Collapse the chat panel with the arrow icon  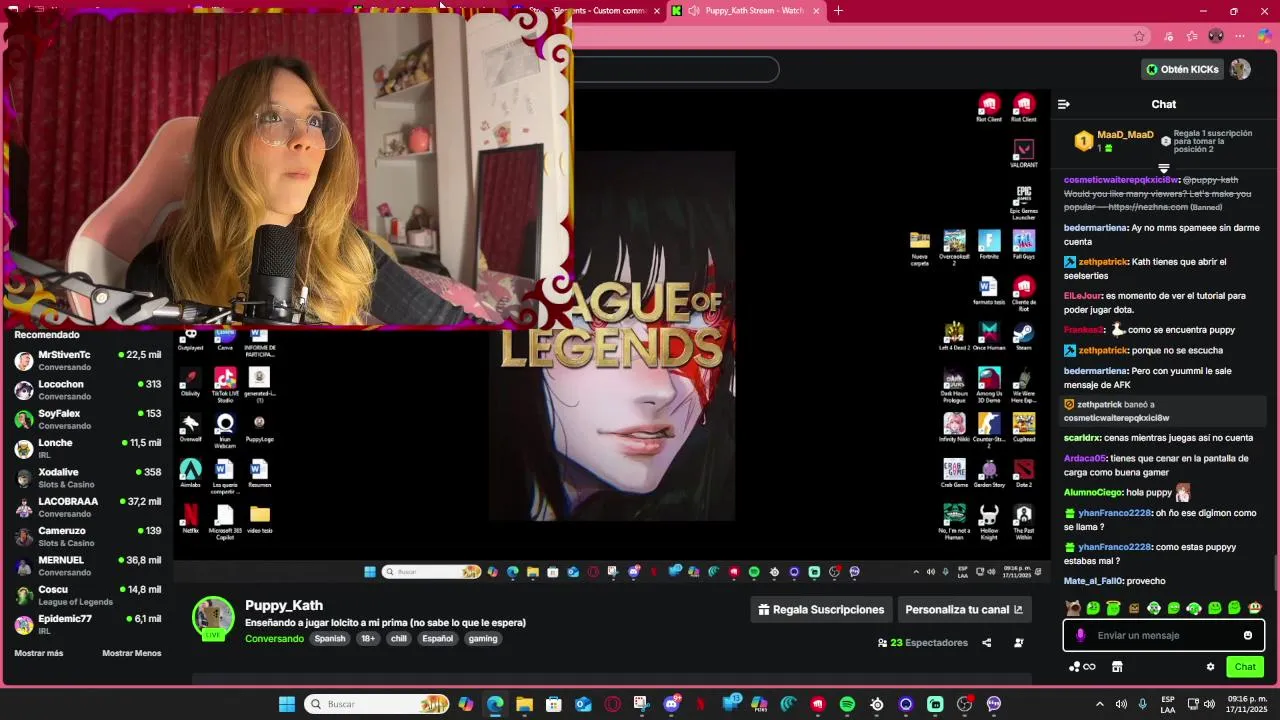coord(1063,104)
